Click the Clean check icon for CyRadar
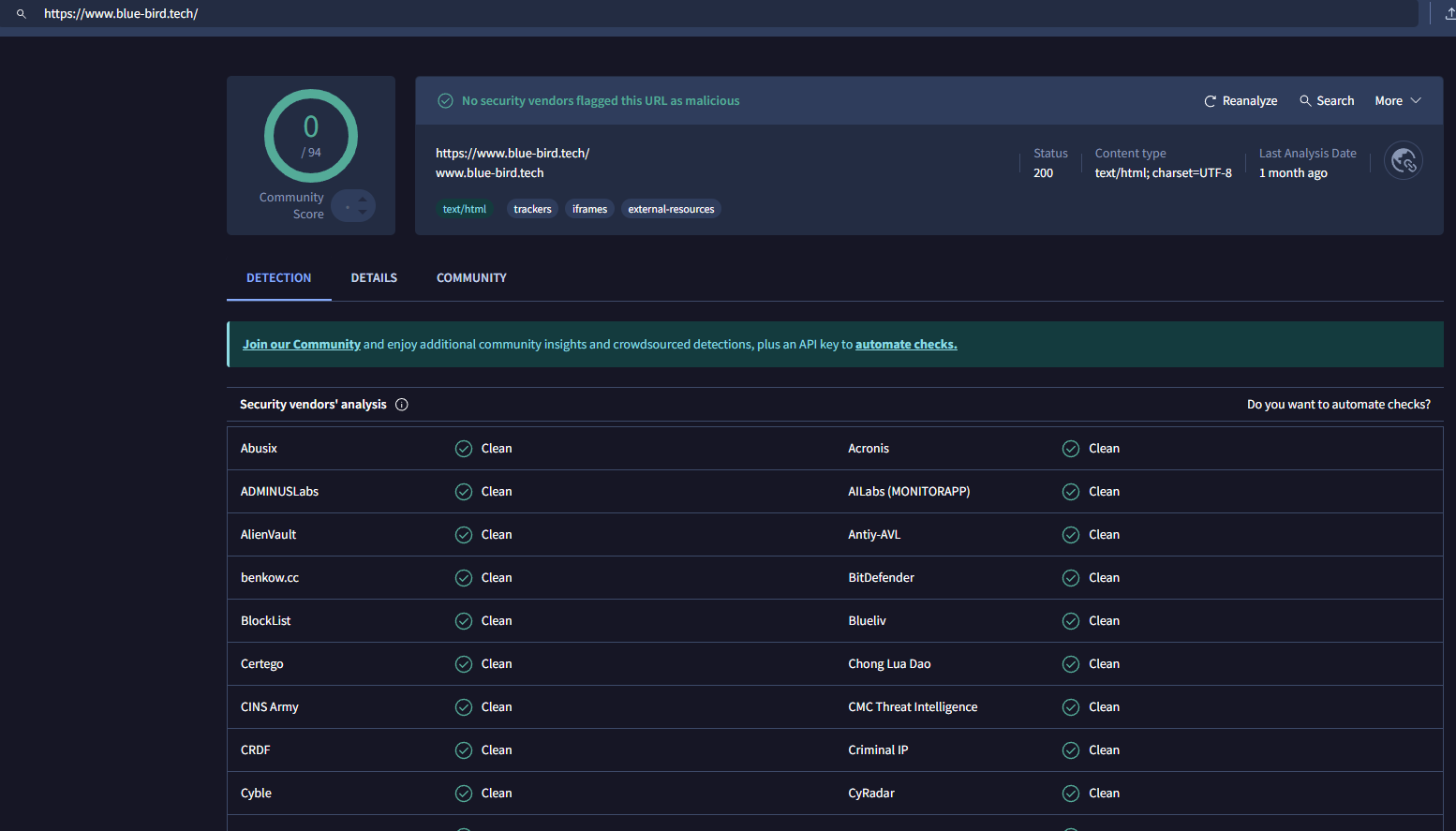The image size is (1456, 831). [x=1071, y=794]
